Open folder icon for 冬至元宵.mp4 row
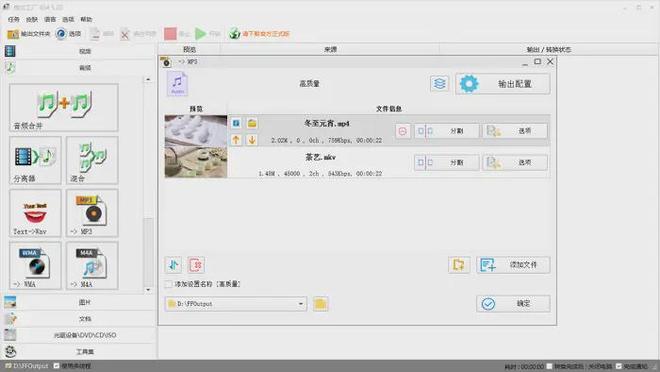Viewport: 660px width, 372px height. point(252,123)
